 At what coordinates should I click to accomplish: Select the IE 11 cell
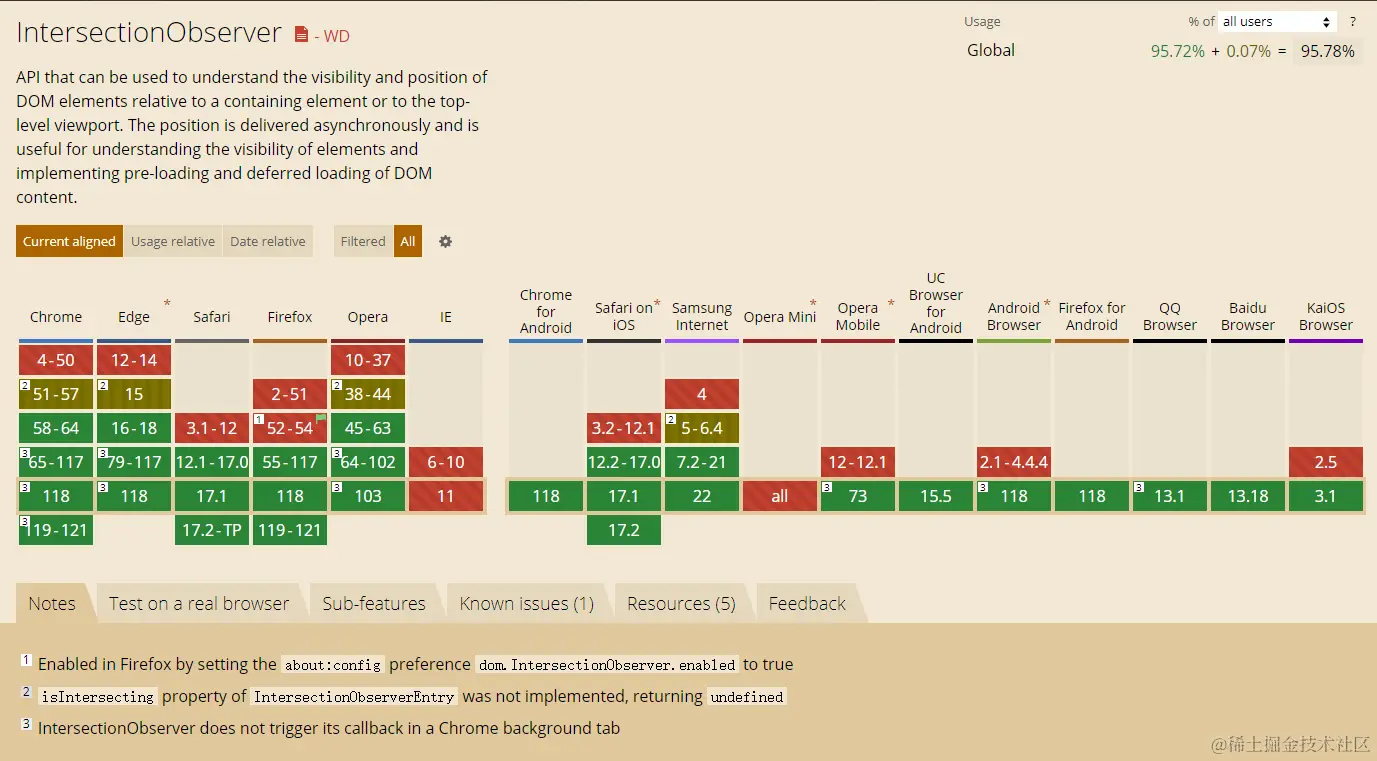pos(446,496)
